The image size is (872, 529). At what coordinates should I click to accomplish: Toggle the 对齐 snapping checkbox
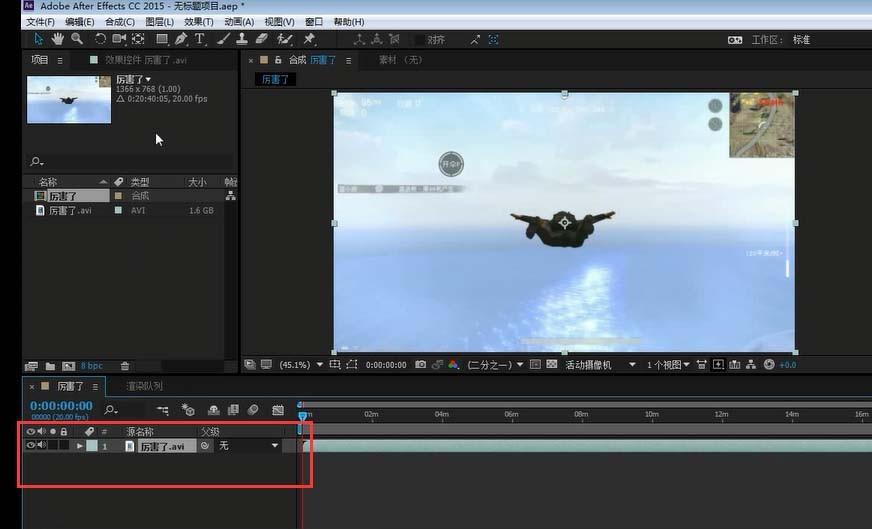[419, 39]
